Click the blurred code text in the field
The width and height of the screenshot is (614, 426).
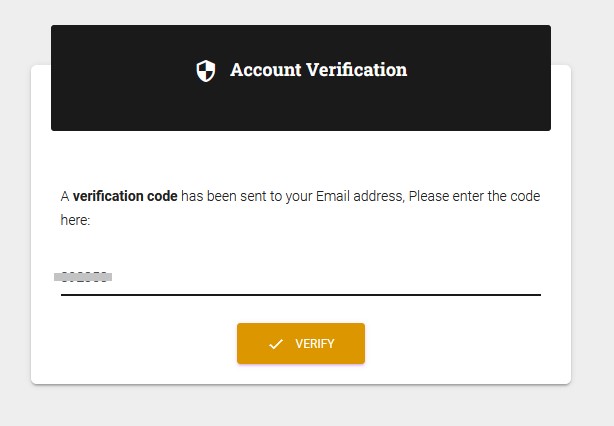(83, 277)
